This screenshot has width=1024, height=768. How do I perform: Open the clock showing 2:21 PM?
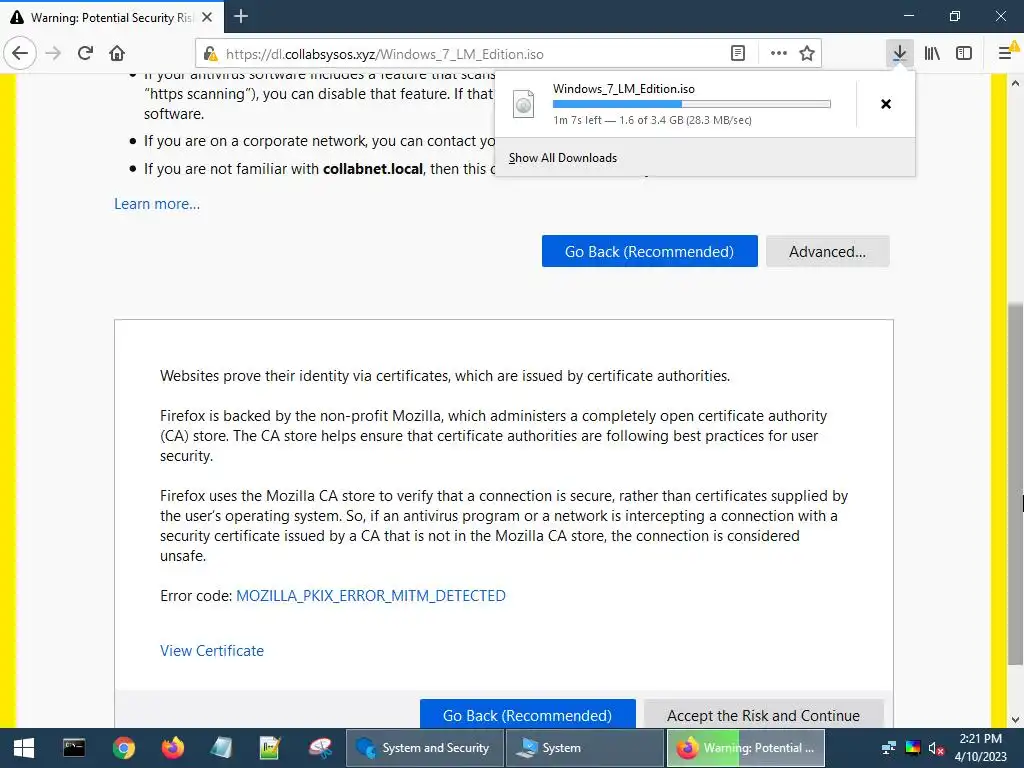[980, 748]
